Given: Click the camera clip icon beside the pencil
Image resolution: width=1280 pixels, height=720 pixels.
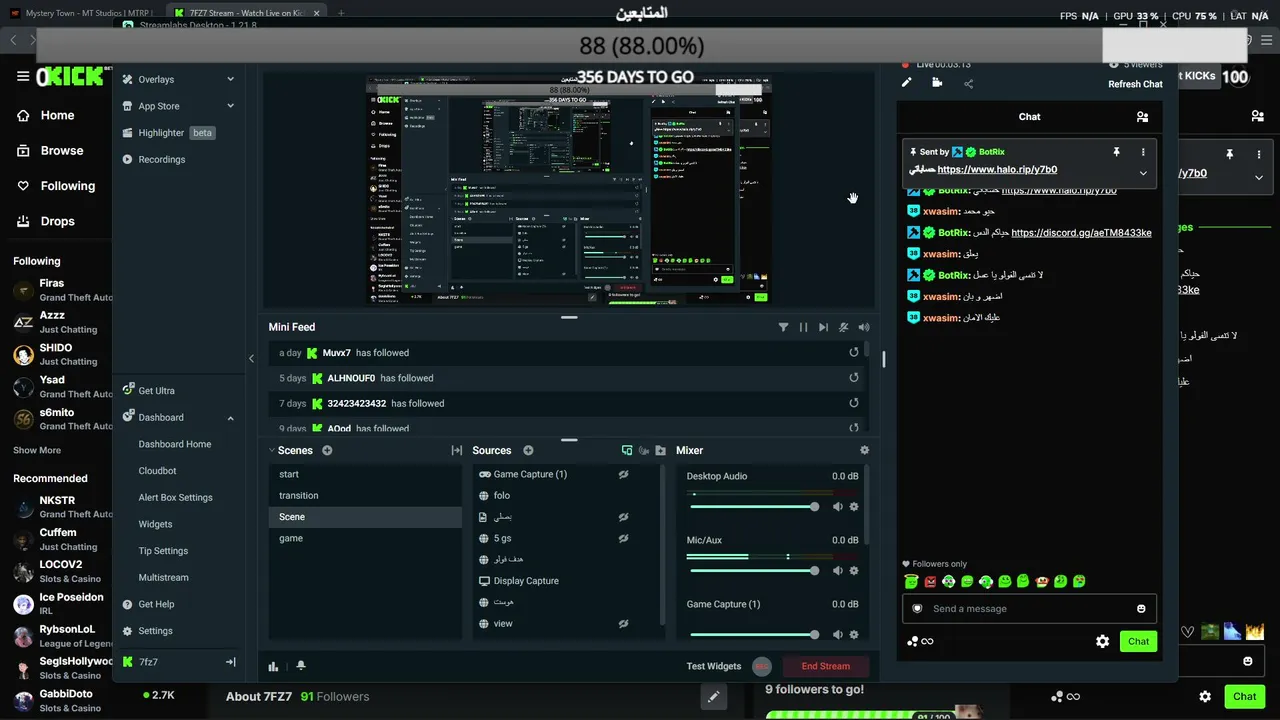Looking at the screenshot, I should click(x=937, y=83).
